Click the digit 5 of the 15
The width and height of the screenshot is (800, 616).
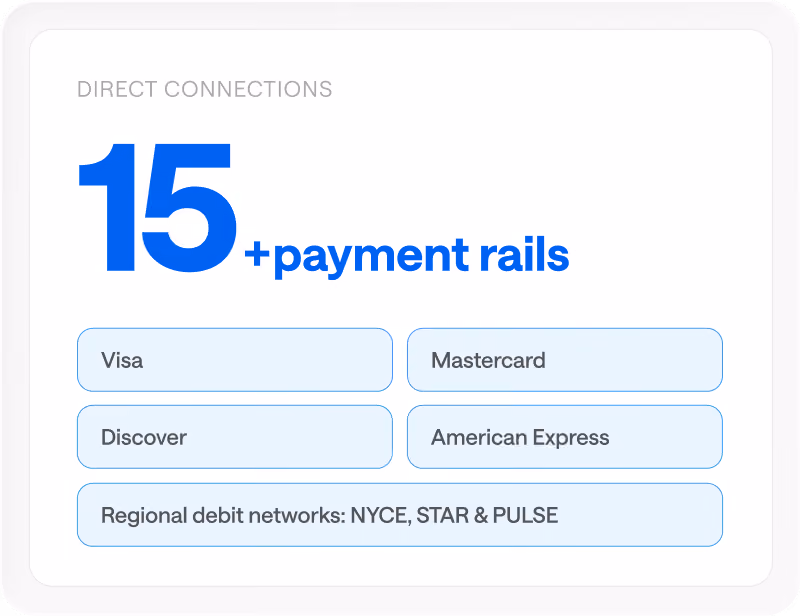pos(189,208)
